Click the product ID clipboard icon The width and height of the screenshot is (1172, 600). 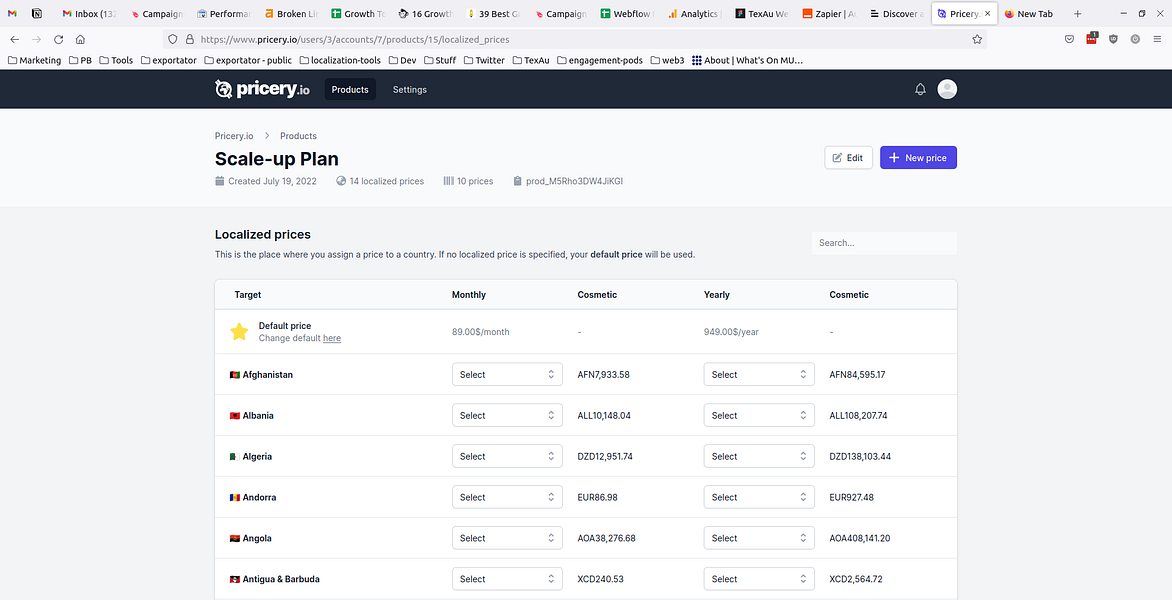point(517,181)
